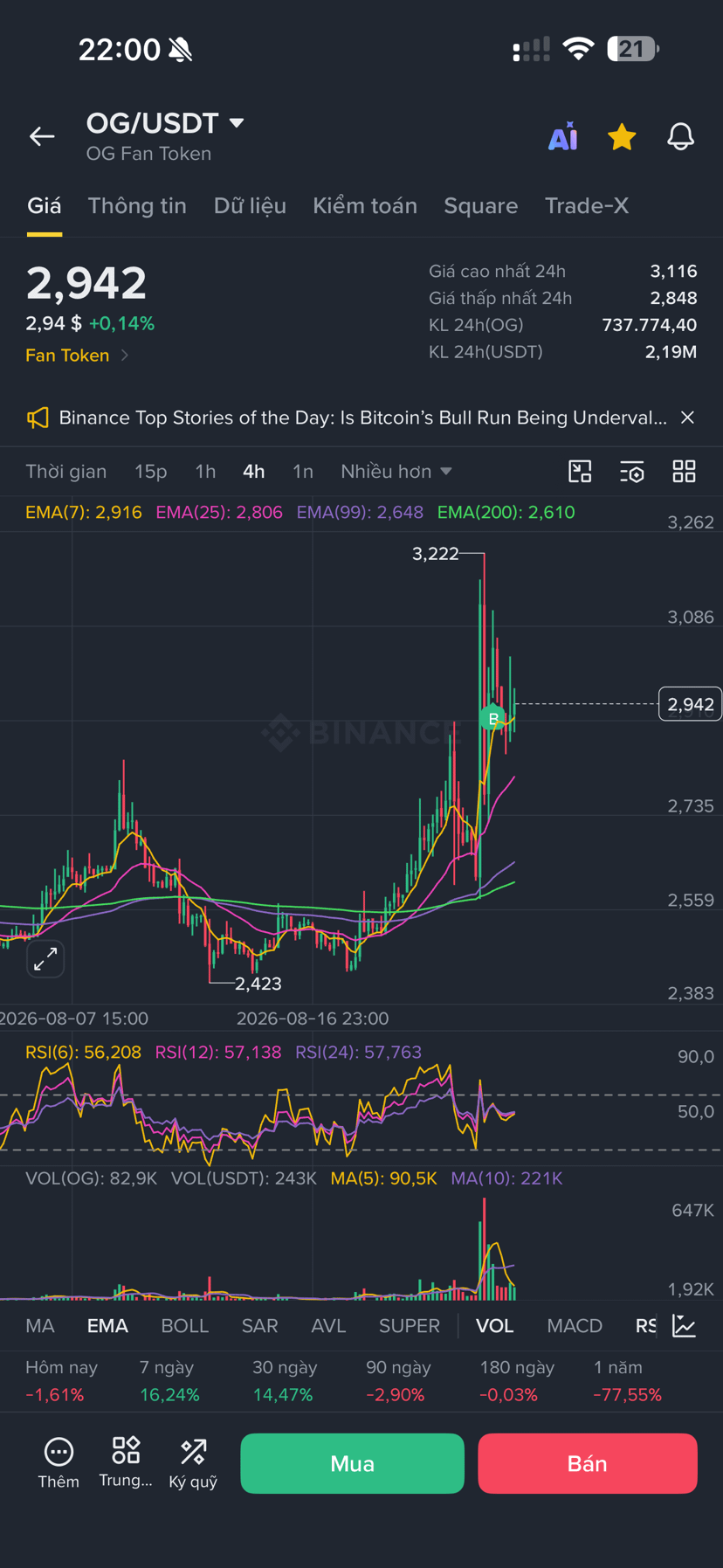Tap the 30 ngày 14,47% performance
Viewport: 723px width, 1568px height.
(283, 1381)
